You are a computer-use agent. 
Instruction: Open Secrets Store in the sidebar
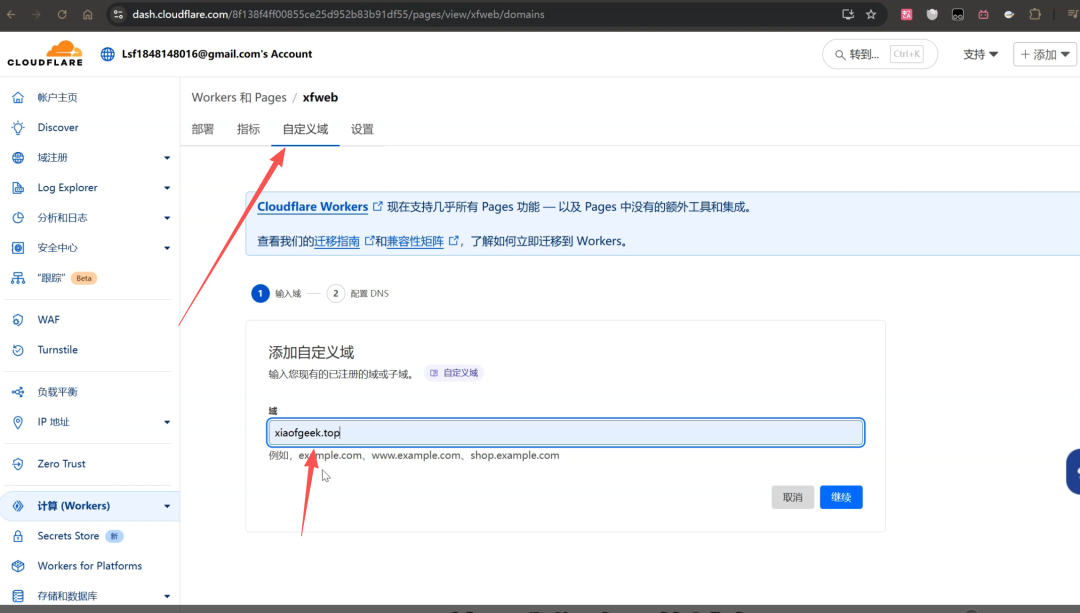68,536
